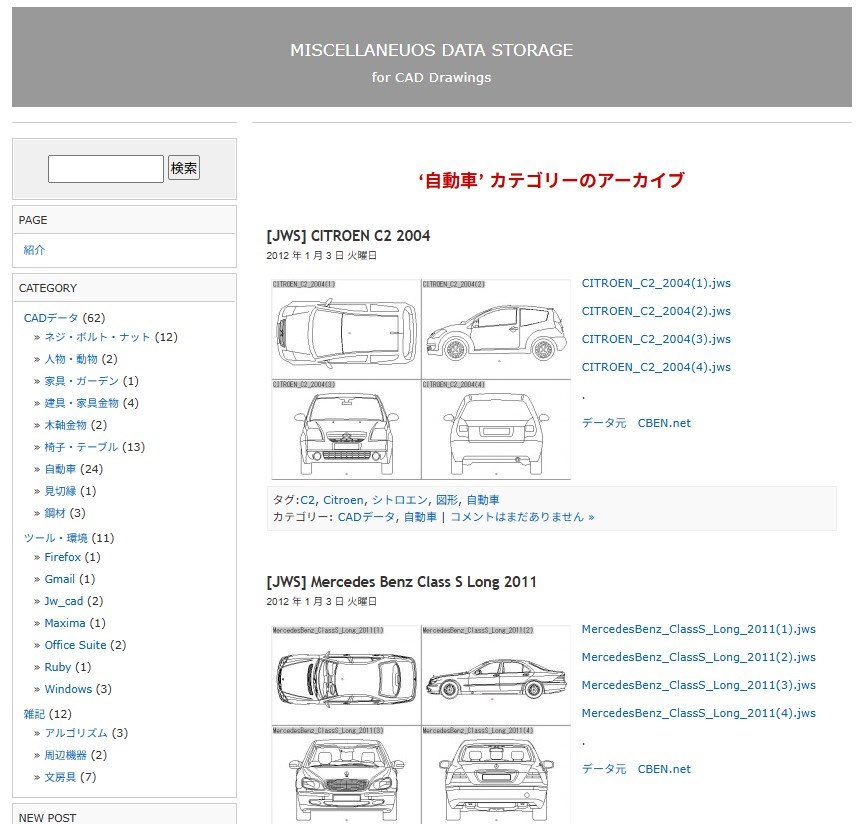860x824 pixels.
Task: Open the 雑記 category
Action: coord(34,714)
